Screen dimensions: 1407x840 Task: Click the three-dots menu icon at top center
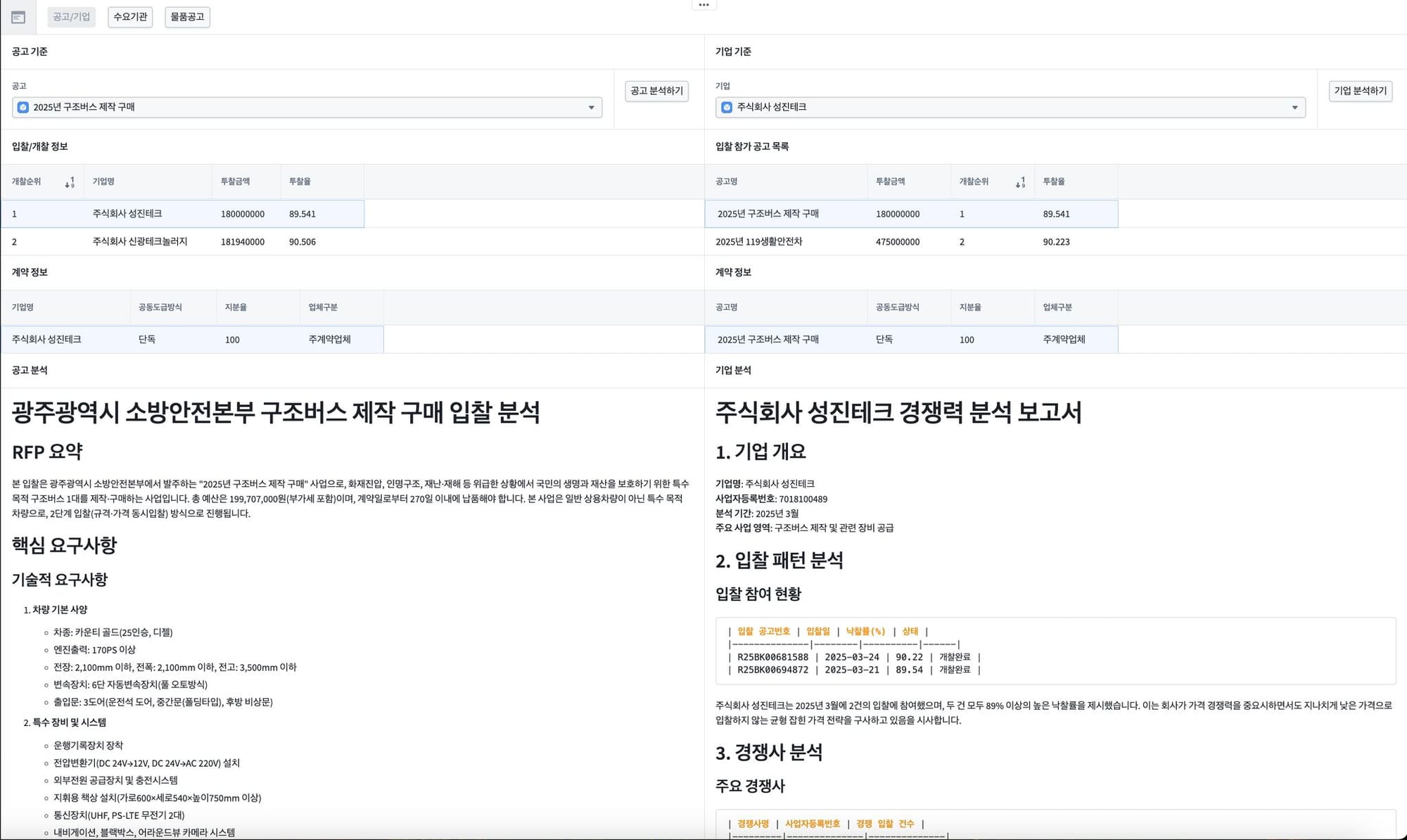tap(703, 5)
